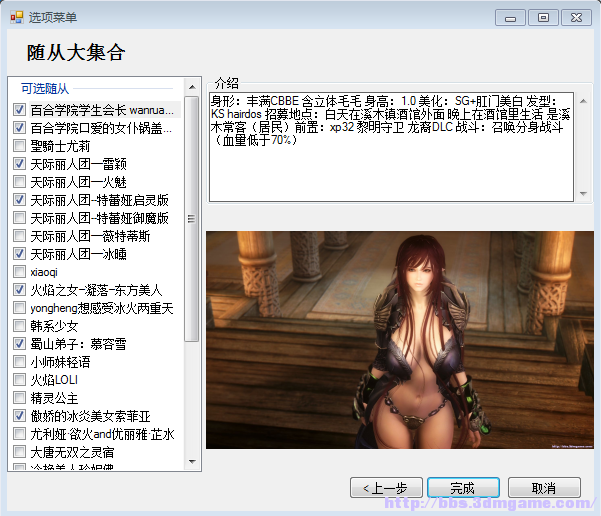The image size is (601, 516).
Task: Click inside the 介绍 description text box
Action: [x=391, y=147]
